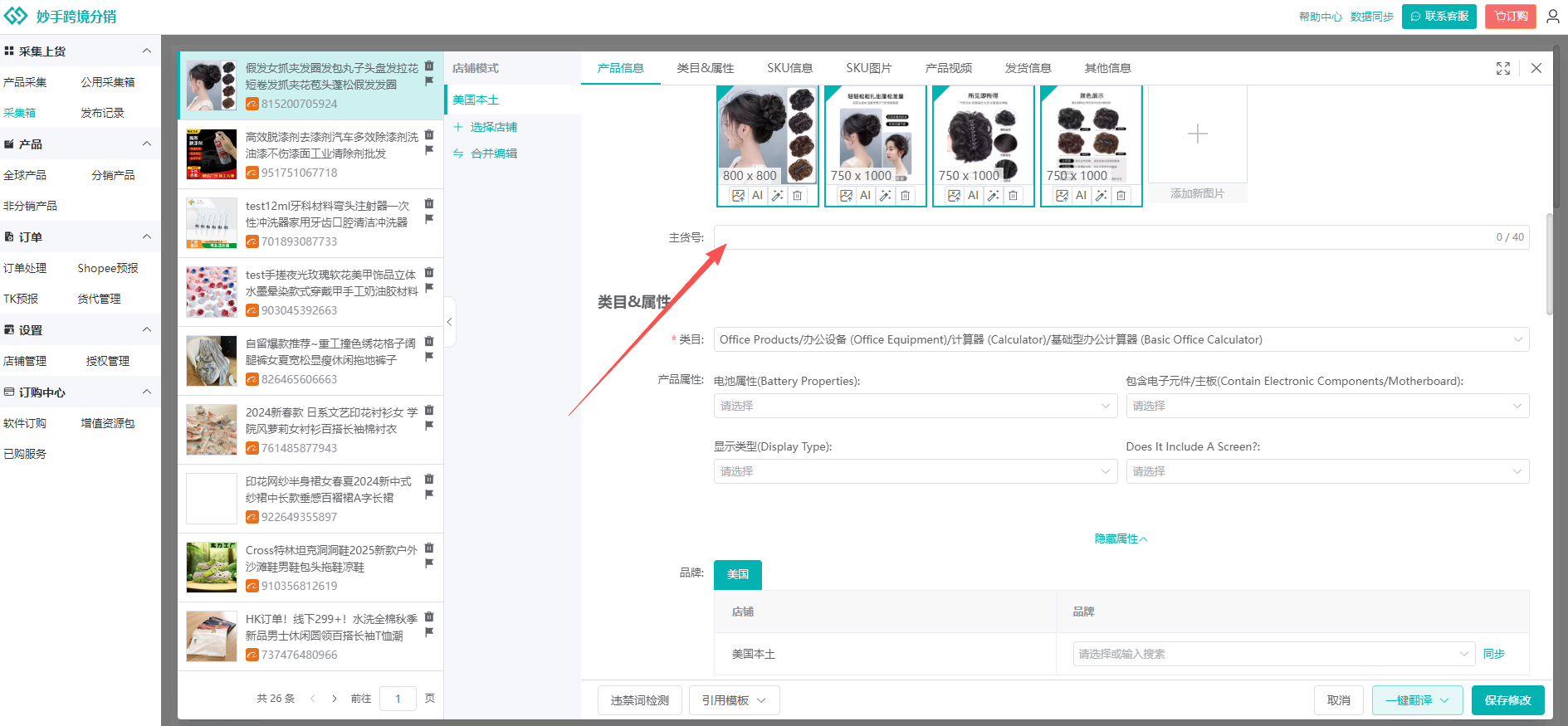1568x726 pixels.
Task: Click the 取消 button
Action: point(1339,700)
